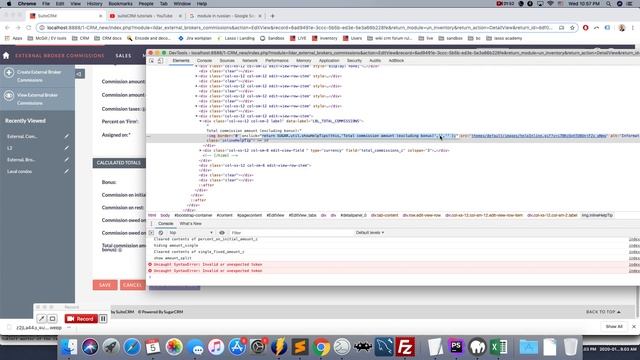Open FileZilla from the Dock
Image resolution: width=640 pixels, height=360 pixels.
coord(405,347)
